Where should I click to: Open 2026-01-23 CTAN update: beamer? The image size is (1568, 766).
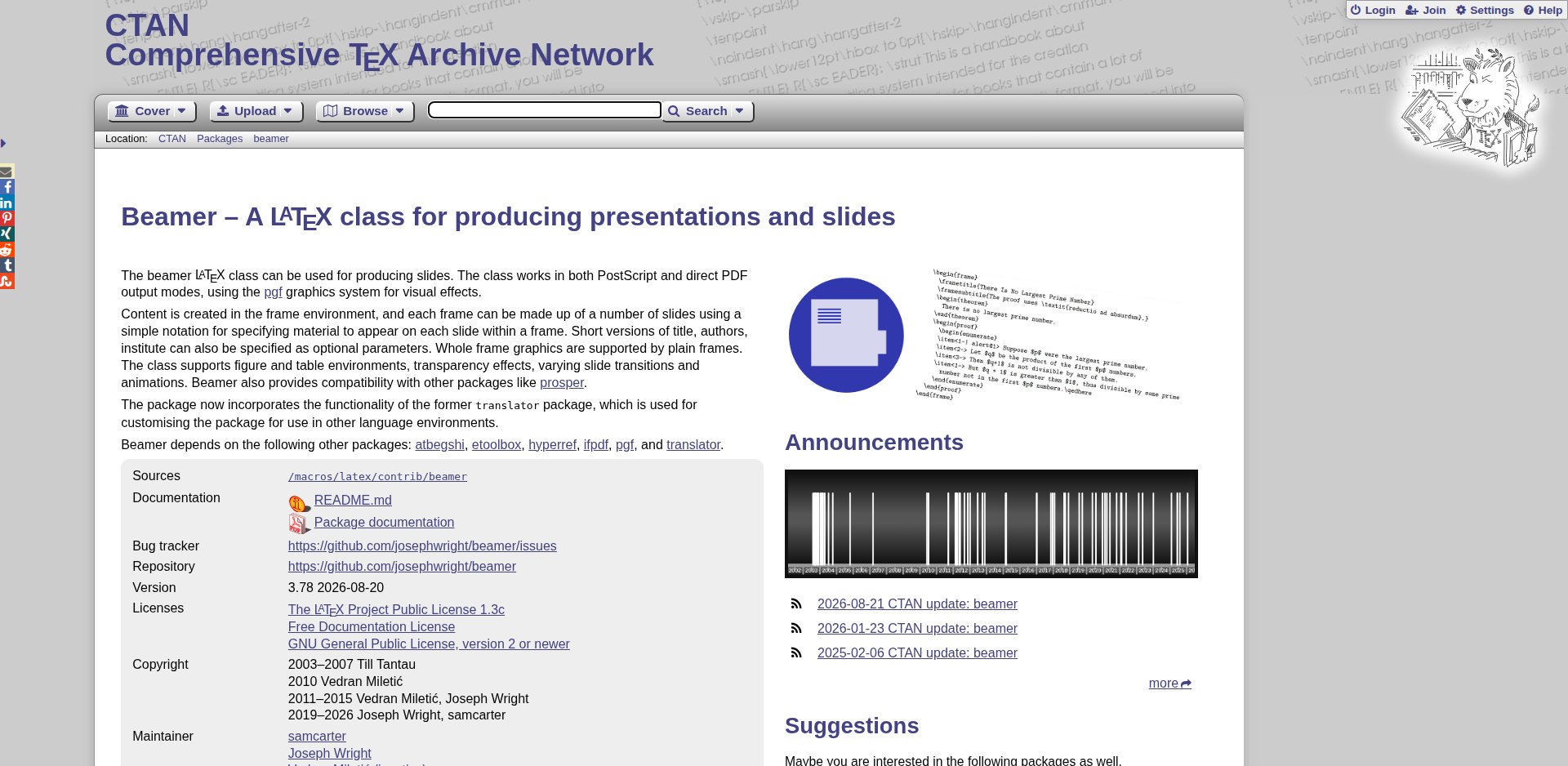click(917, 629)
